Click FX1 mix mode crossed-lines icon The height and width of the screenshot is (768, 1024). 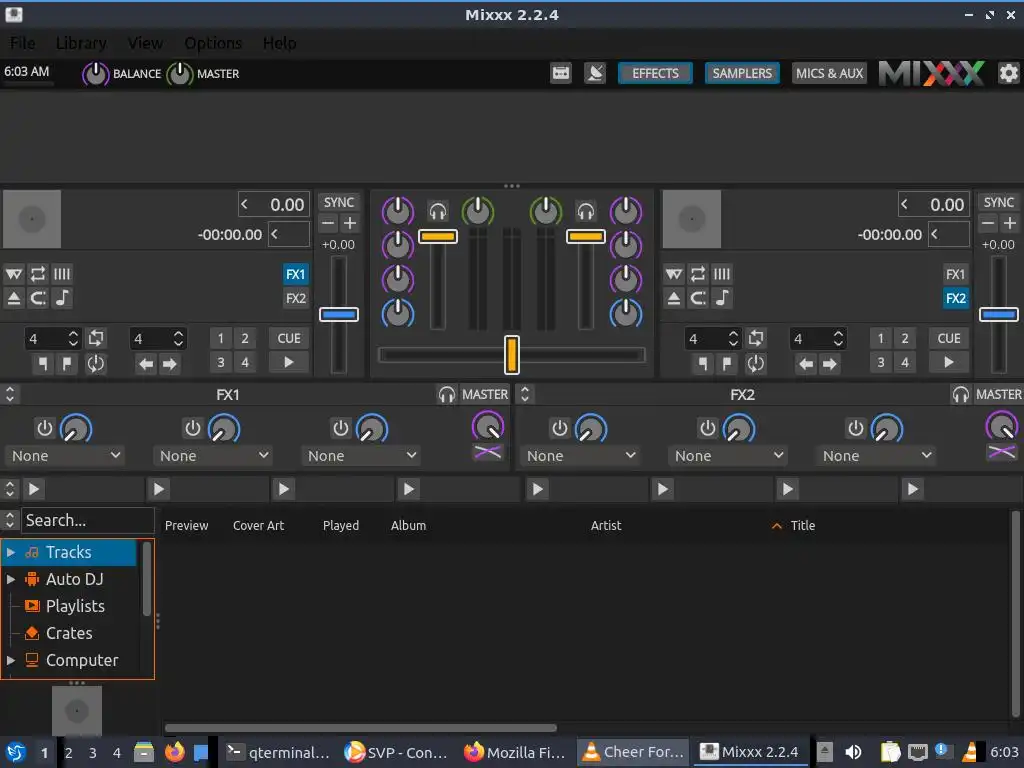point(488,452)
